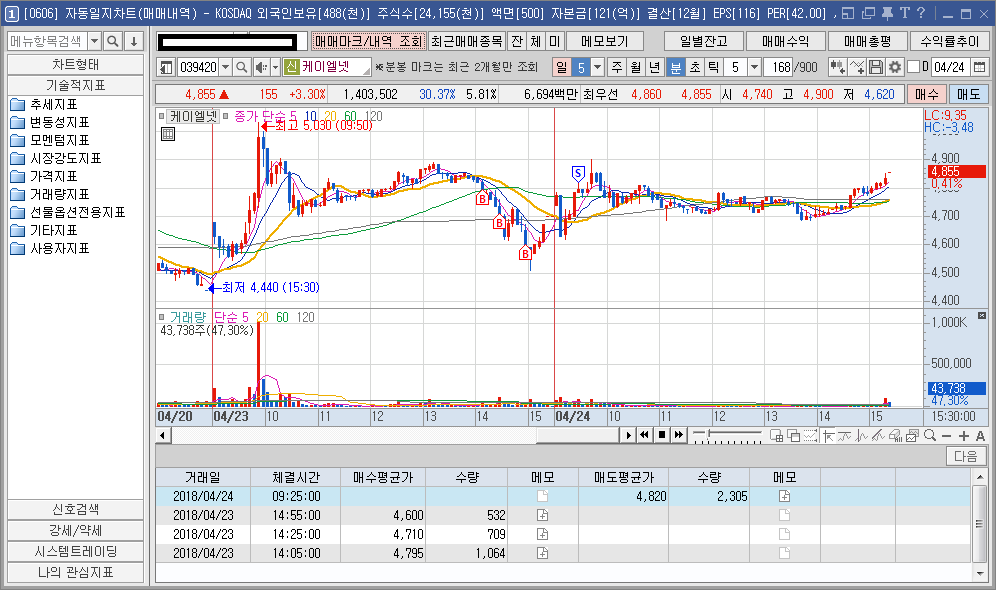Expand the 시장강도지표 folder
The width and height of the screenshot is (996, 590).
pos(56,158)
